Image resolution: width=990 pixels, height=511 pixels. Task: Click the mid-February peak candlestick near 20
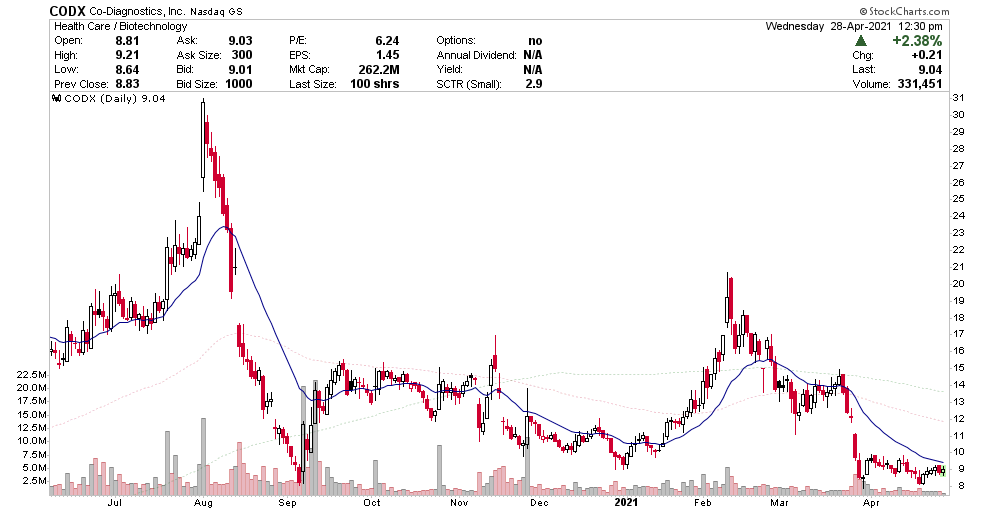click(727, 298)
